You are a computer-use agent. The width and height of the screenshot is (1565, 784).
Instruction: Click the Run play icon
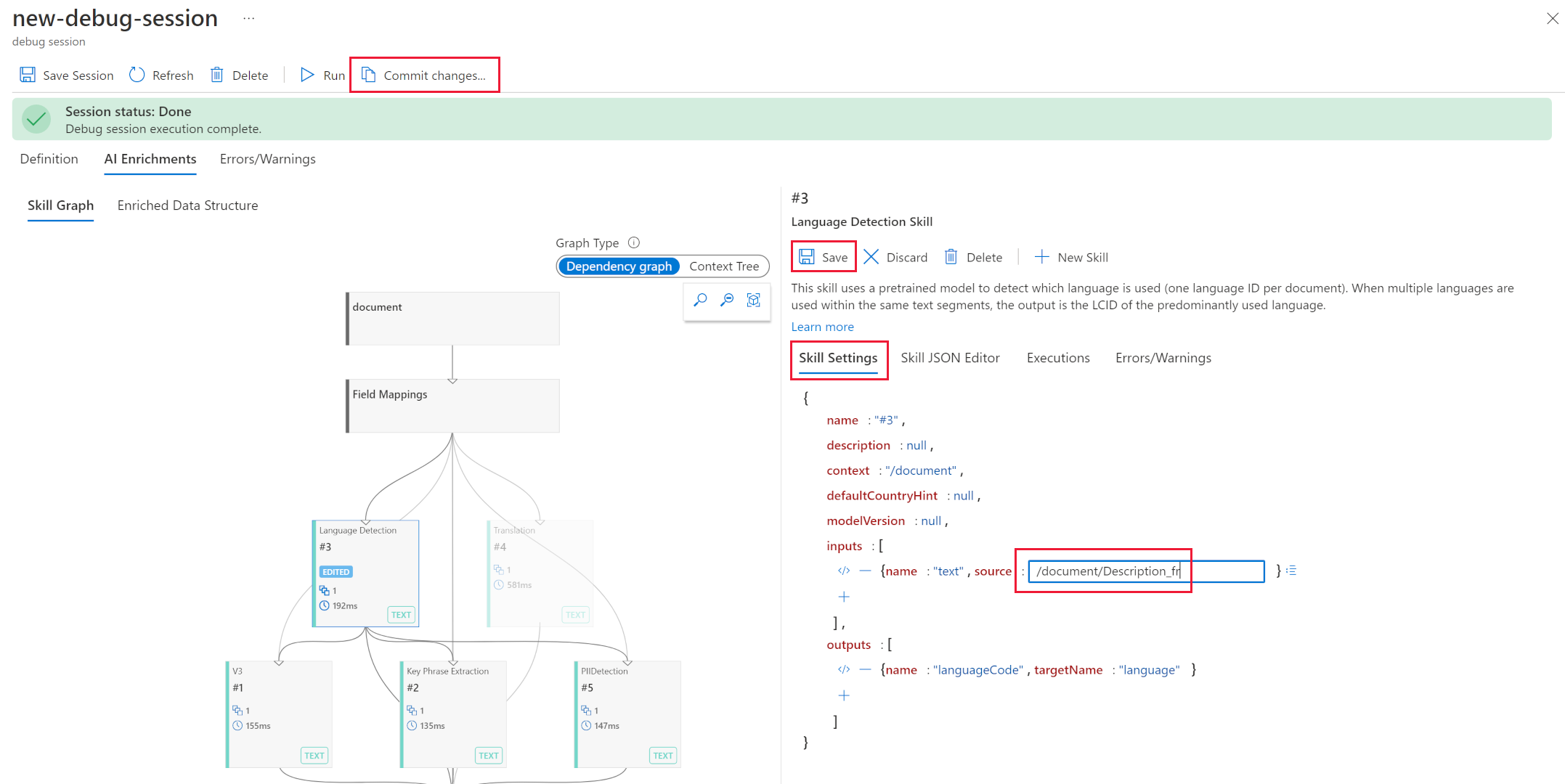pyautogui.click(x=307, y=75)
